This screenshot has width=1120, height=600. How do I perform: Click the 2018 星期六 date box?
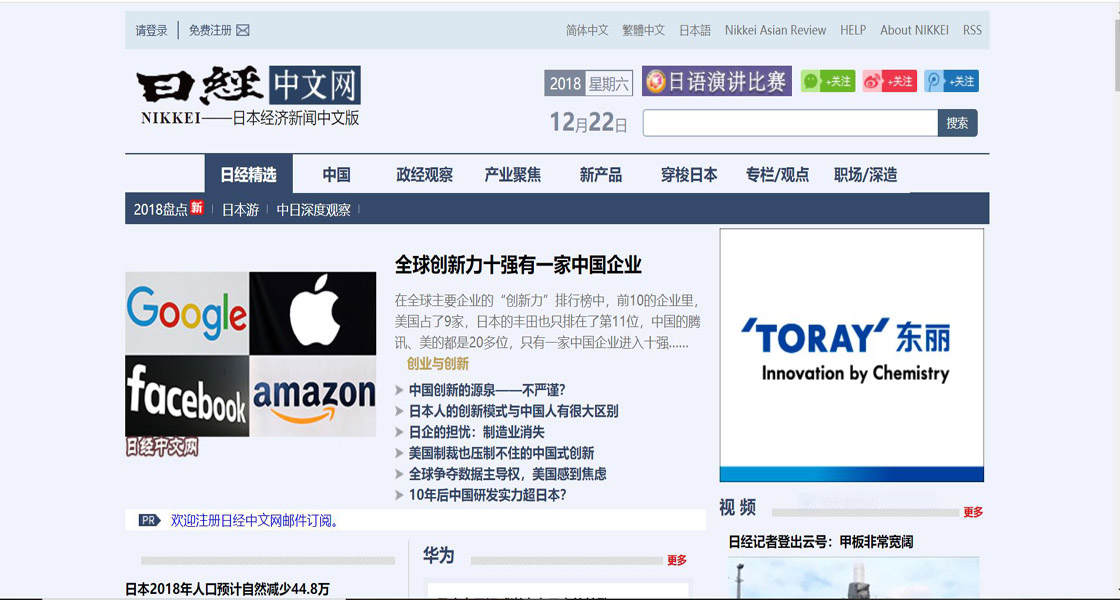pos(589,84)
